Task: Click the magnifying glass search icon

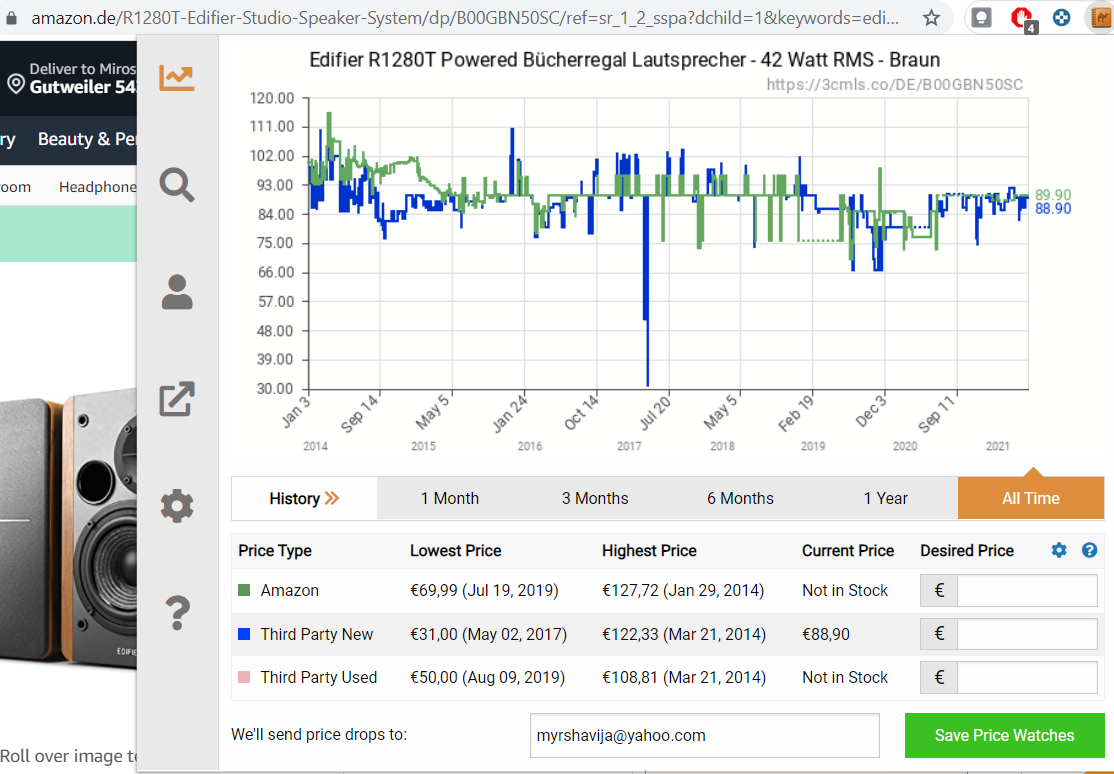Action: [x=177, y=185]
